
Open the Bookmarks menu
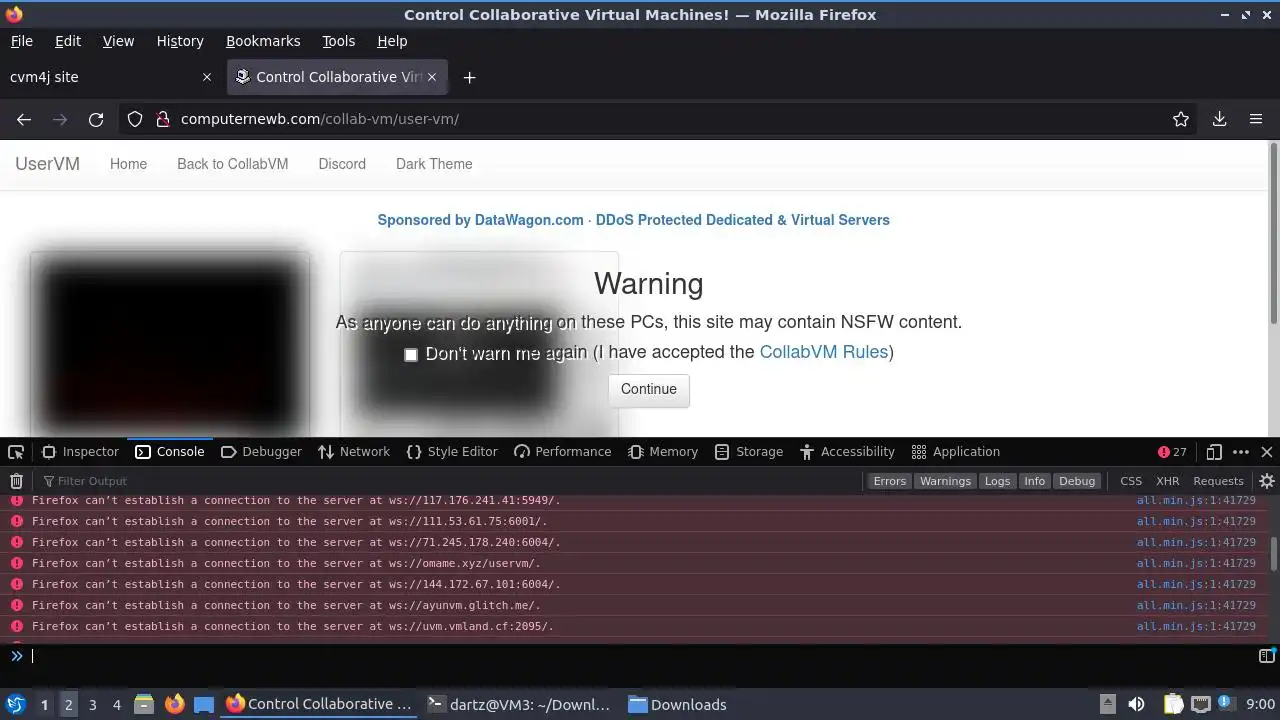pos(263,41)
